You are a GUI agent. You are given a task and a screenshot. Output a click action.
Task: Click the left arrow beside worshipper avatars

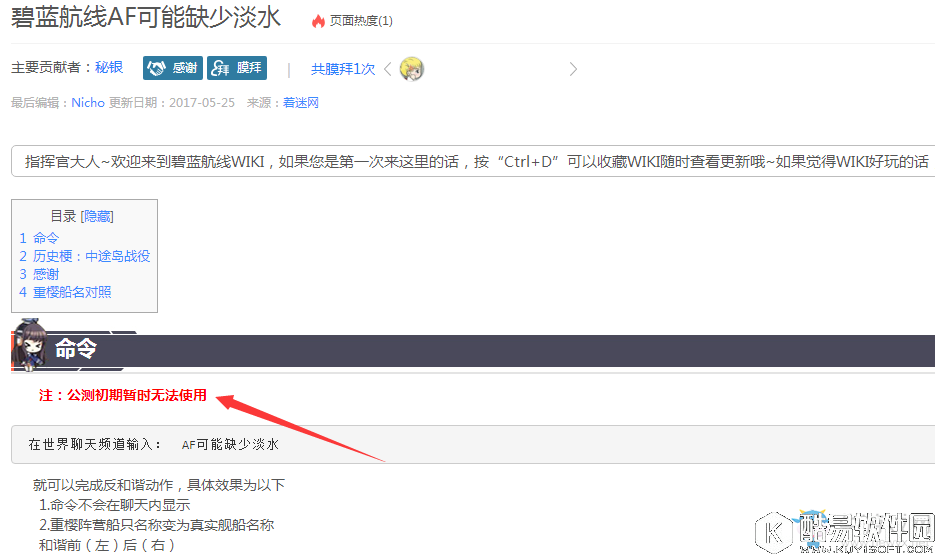(388, 69)
